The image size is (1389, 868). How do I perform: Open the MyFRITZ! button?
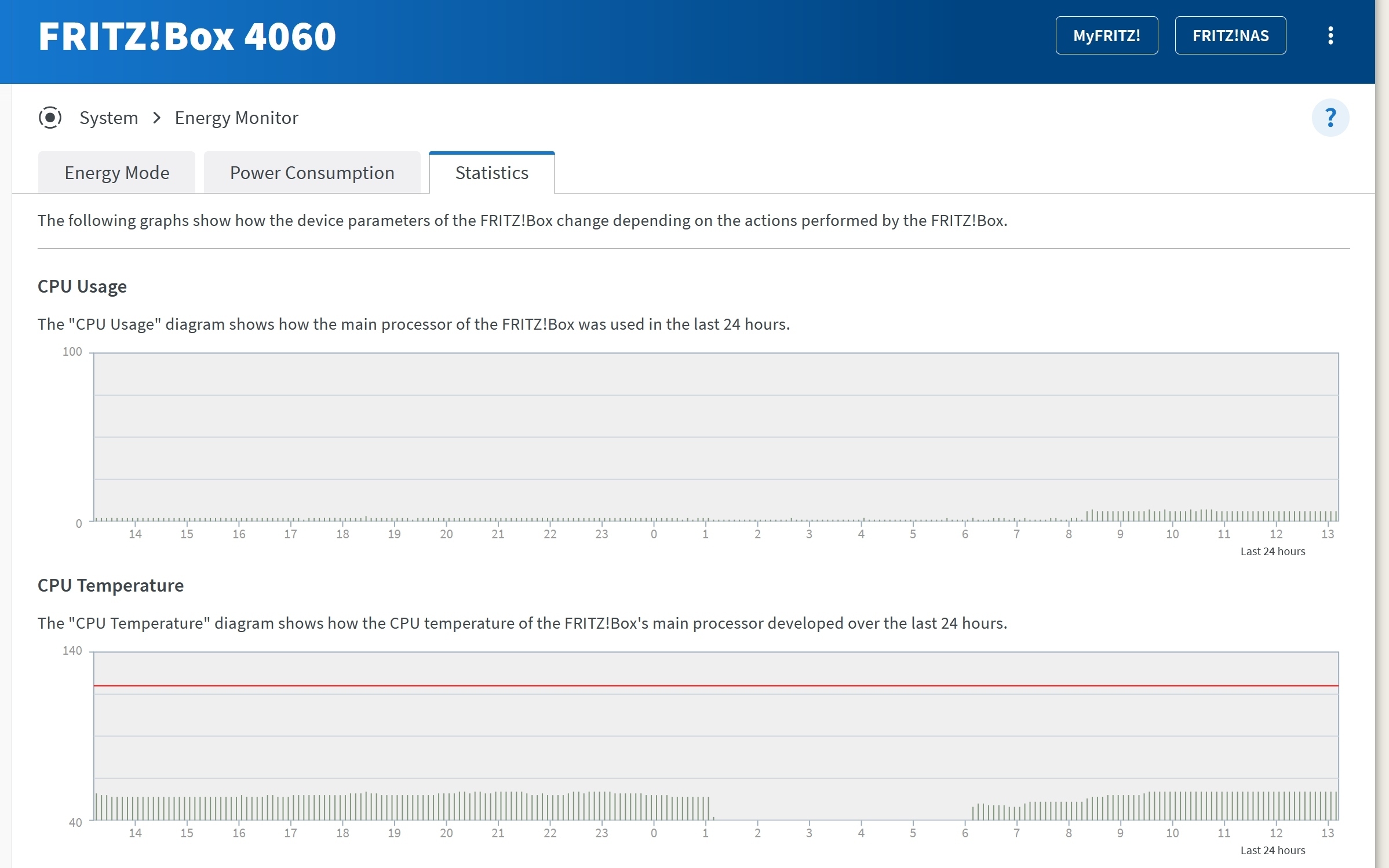click(1107, 35)
